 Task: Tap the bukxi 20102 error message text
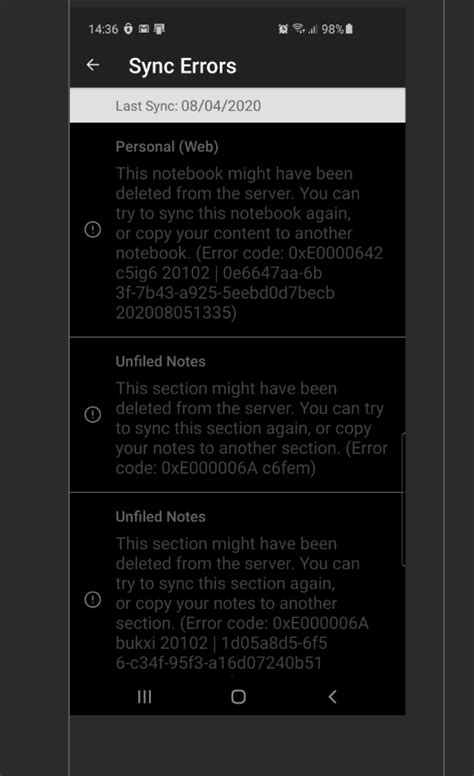(242, 603)
